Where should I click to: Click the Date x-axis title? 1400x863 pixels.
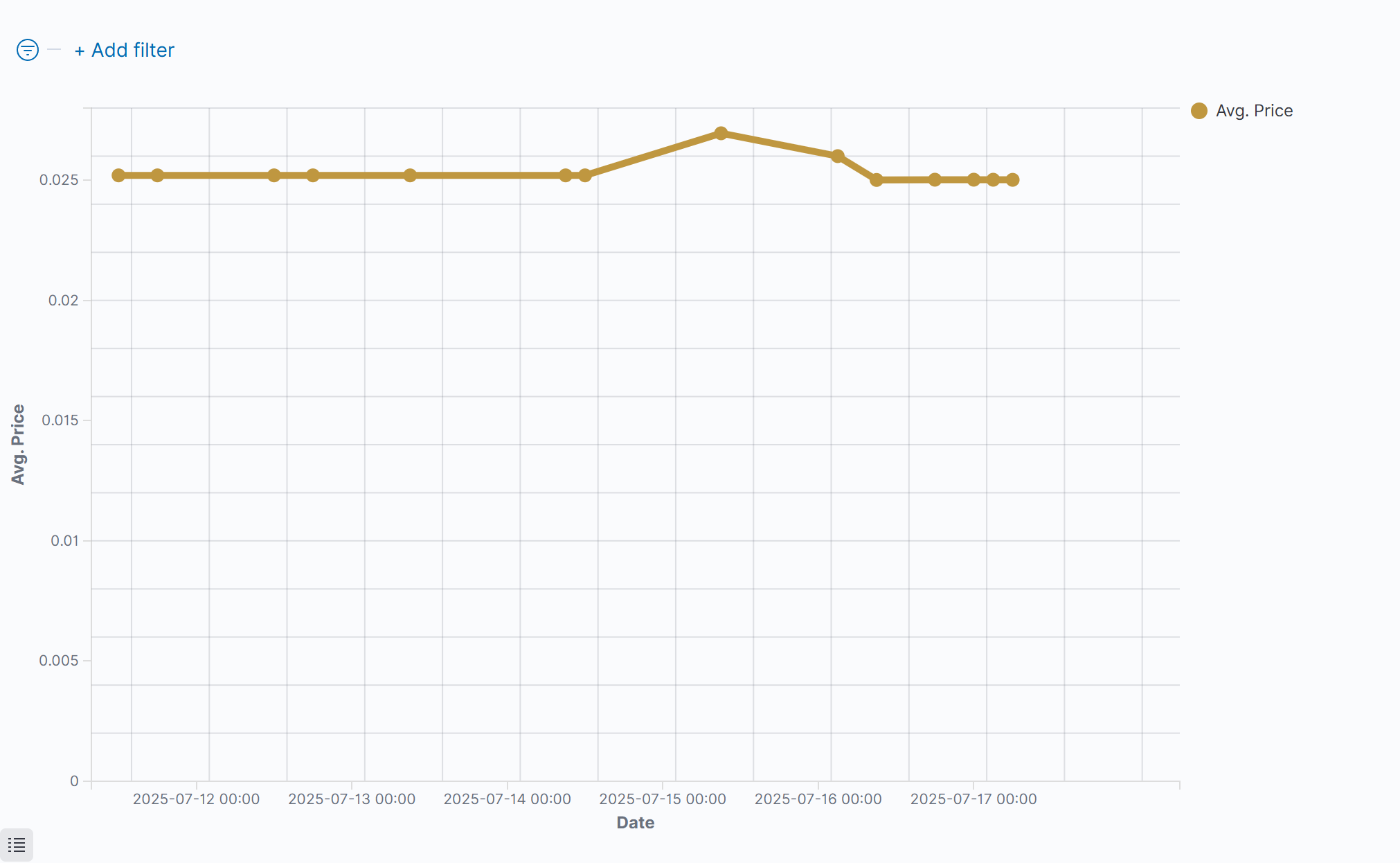(635, 822)
